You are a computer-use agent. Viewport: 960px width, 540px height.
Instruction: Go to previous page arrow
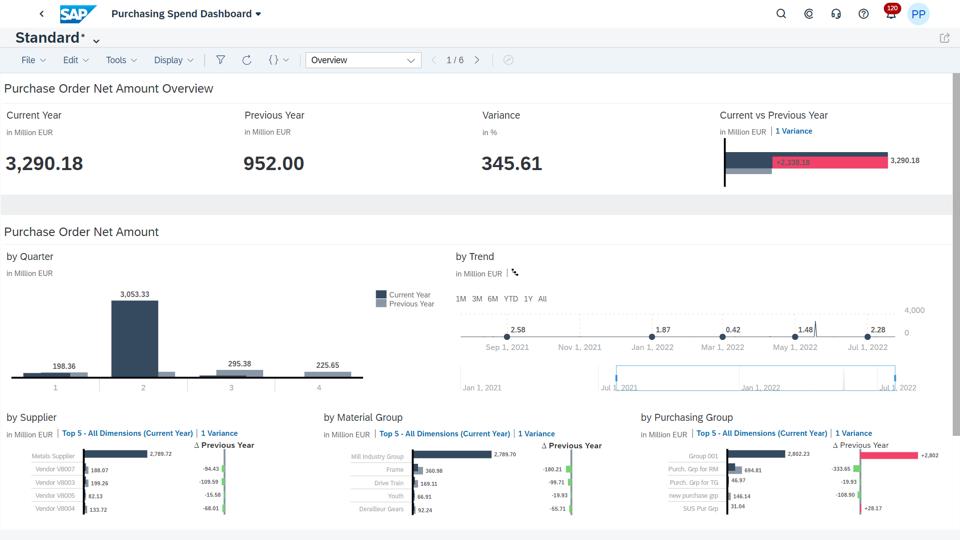pyautogui.click(x=434, y=60)
